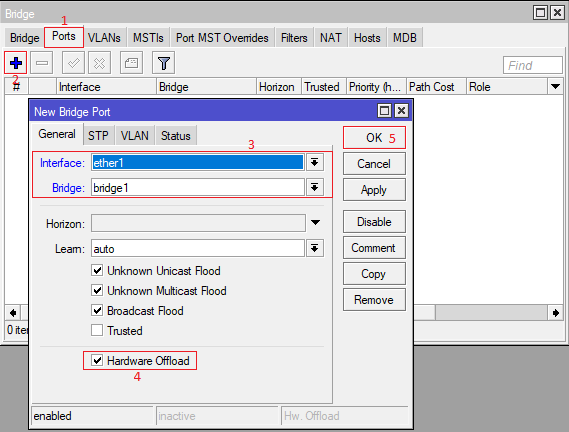569x432 pixels.
Task: Open the MSTIs tab
Action: tap(148, 38)
